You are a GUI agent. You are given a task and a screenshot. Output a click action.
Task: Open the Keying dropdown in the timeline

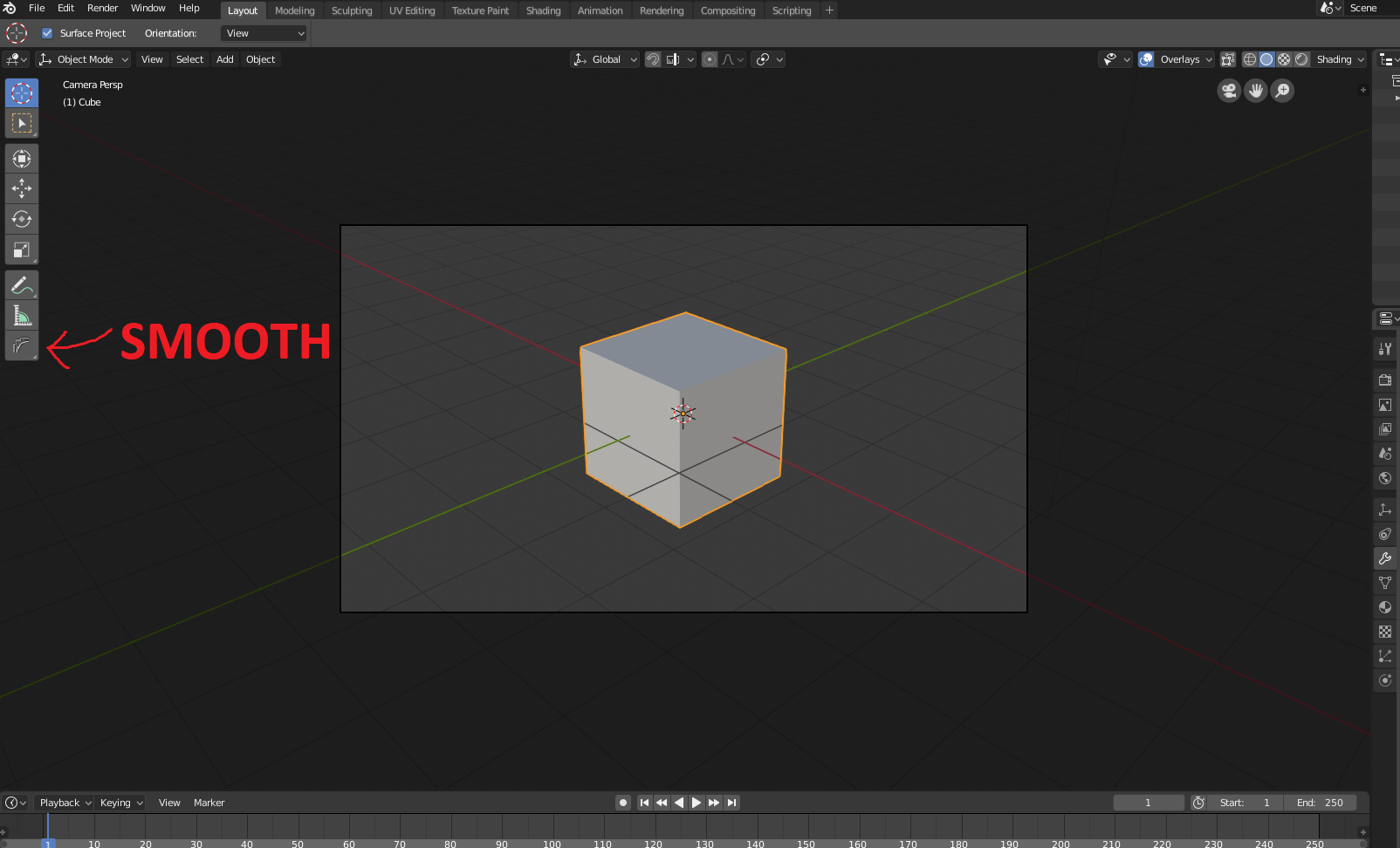[121, 803]
